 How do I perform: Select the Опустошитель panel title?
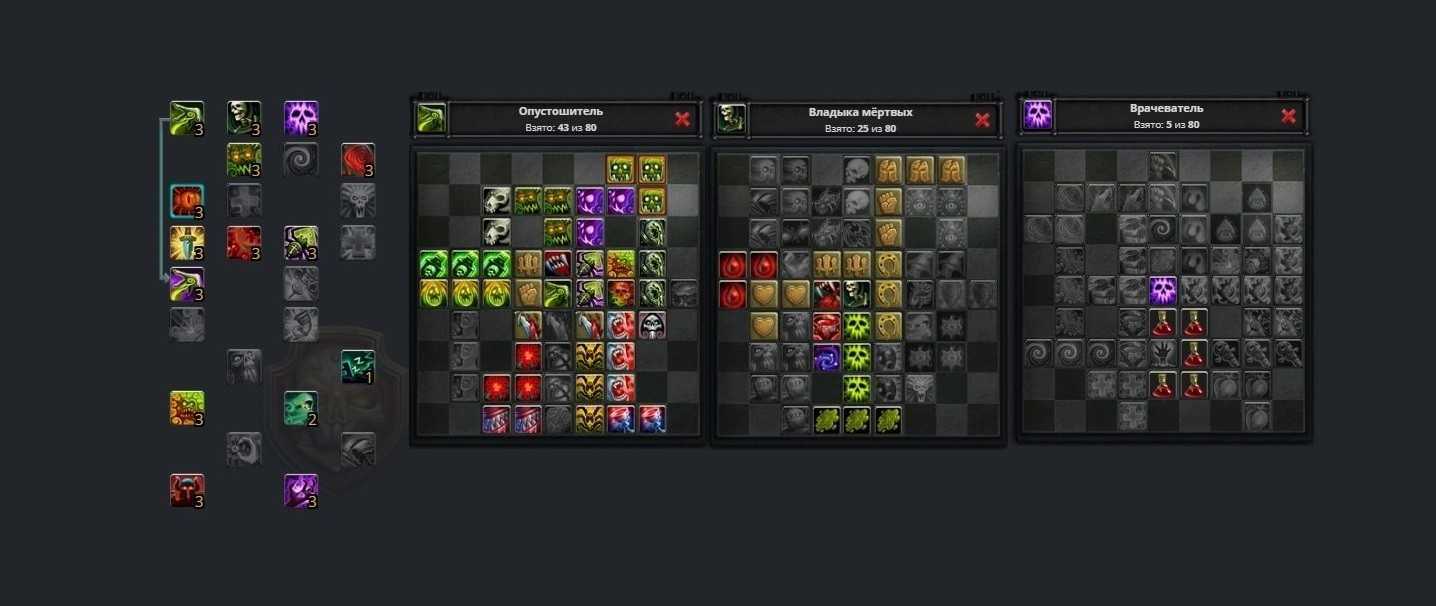(x=561, y=112)
